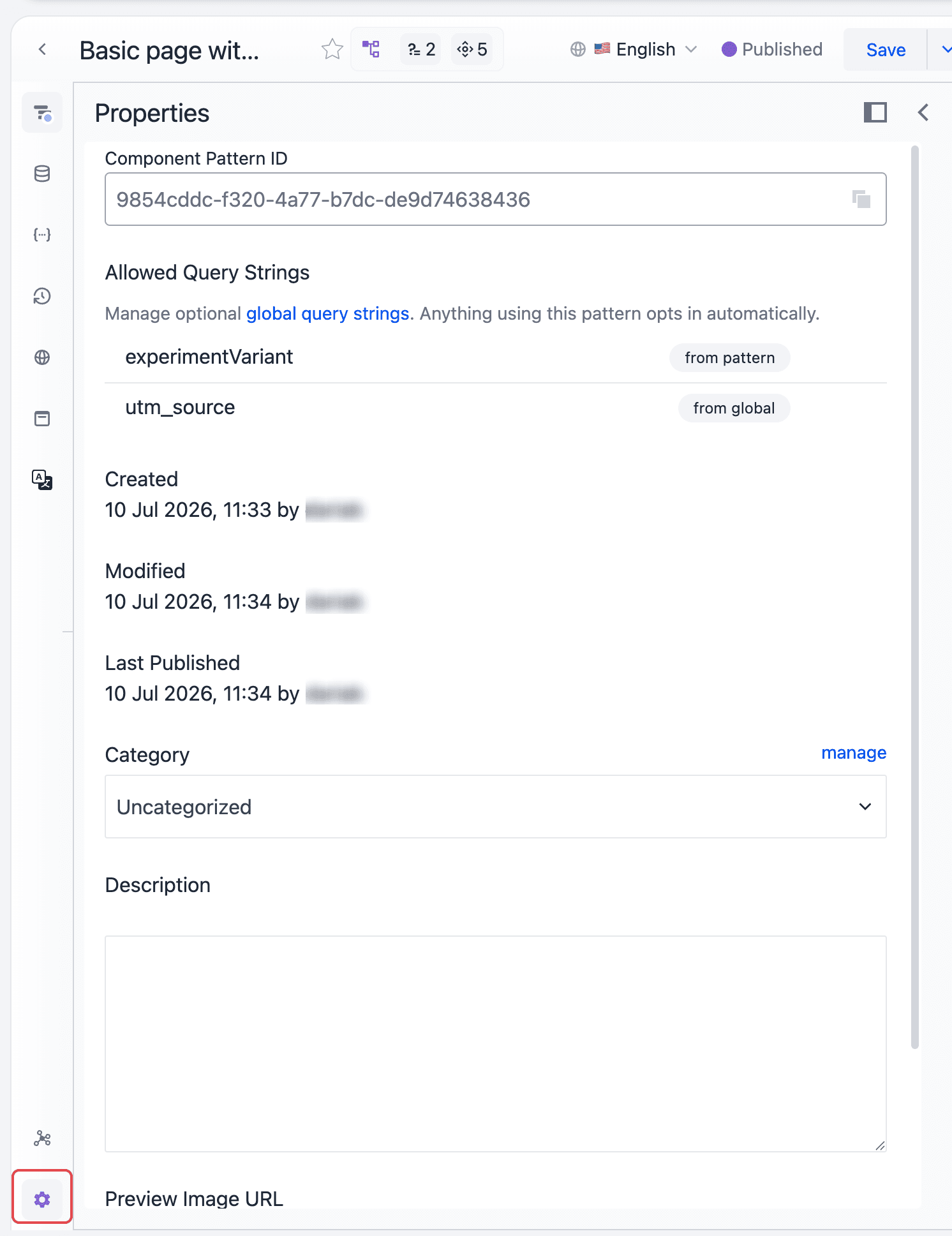The width and height of the screenshot is (952, 1236).
Task: Favorite this pattern with the star icon
Action: click(332, 49)
